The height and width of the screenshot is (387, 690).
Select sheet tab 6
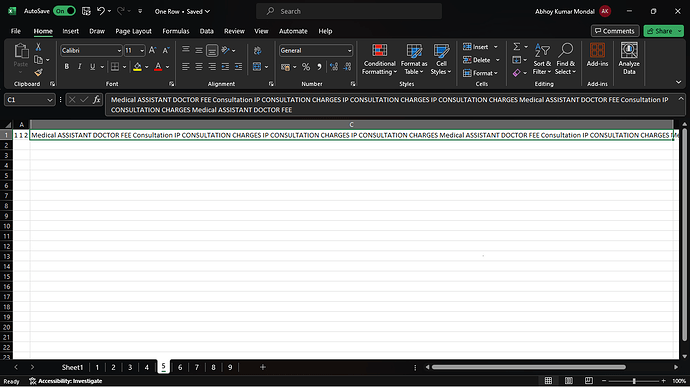[x=180, y=367]
